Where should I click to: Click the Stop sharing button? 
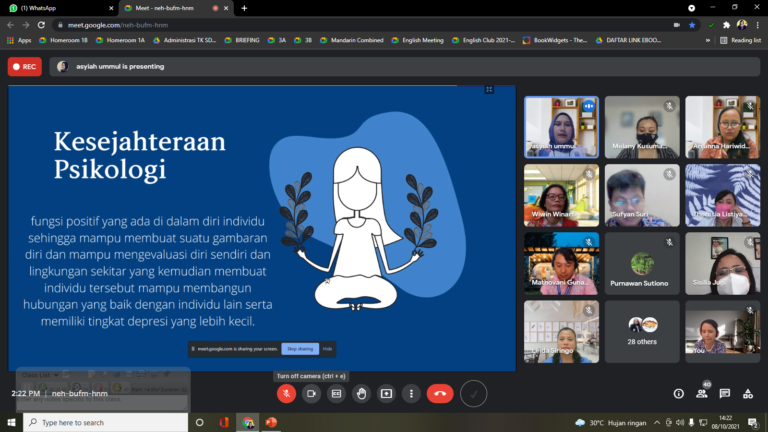coord(300,349)
